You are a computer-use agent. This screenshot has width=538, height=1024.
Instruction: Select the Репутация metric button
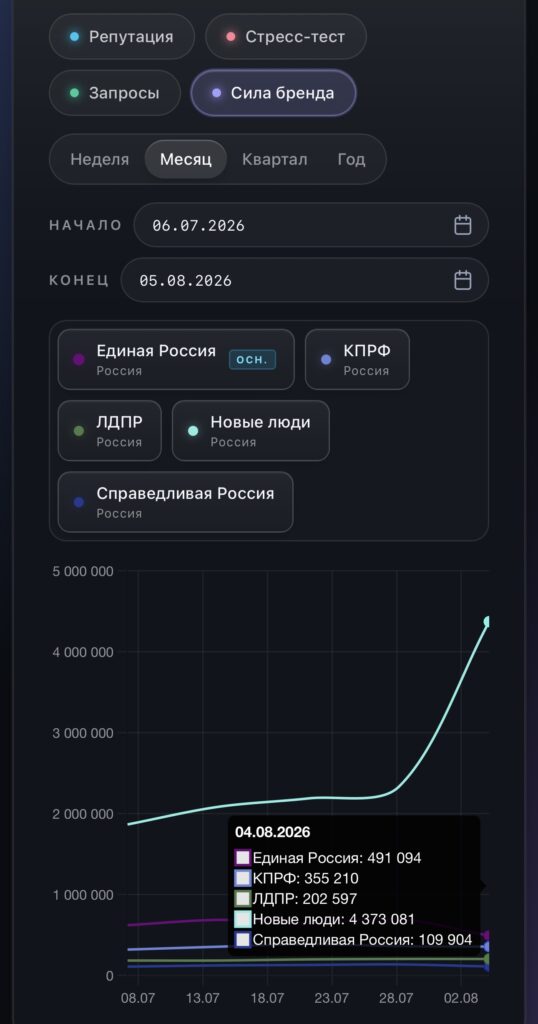121,37
